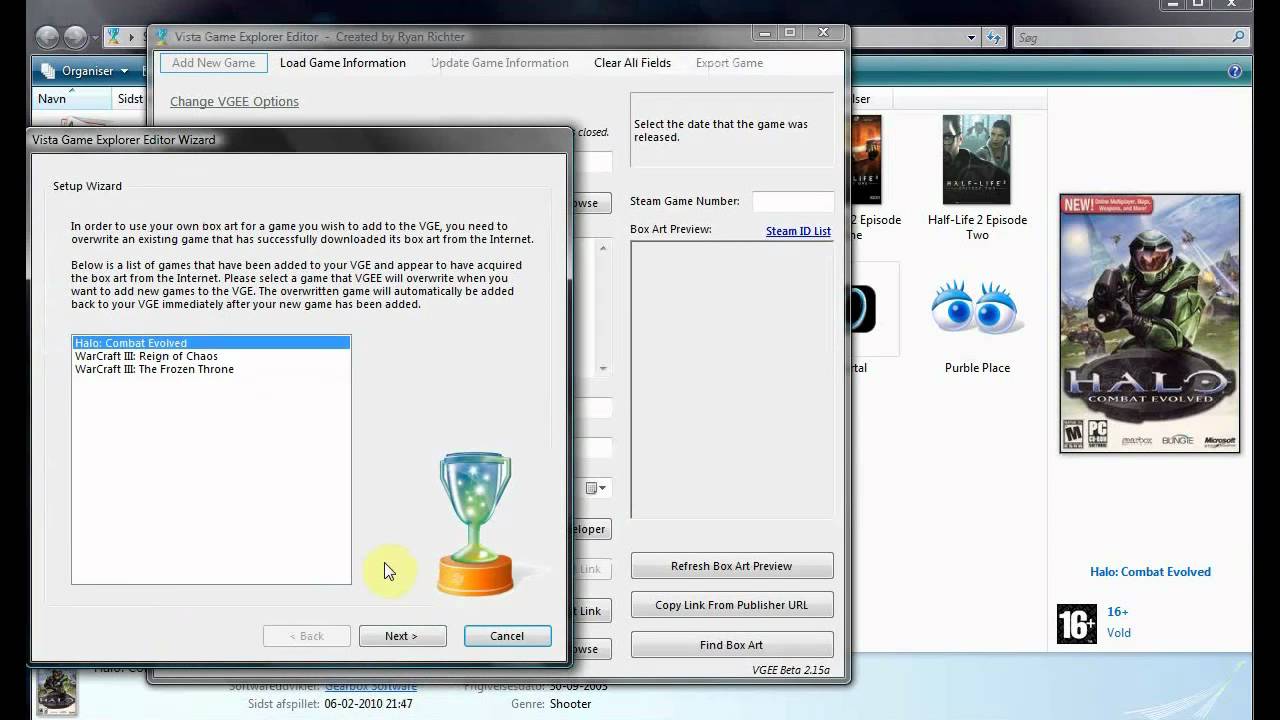Switch to the Update Game Information tab
The width and height of the screenshot is (1280, 720).
pos(500,62)
